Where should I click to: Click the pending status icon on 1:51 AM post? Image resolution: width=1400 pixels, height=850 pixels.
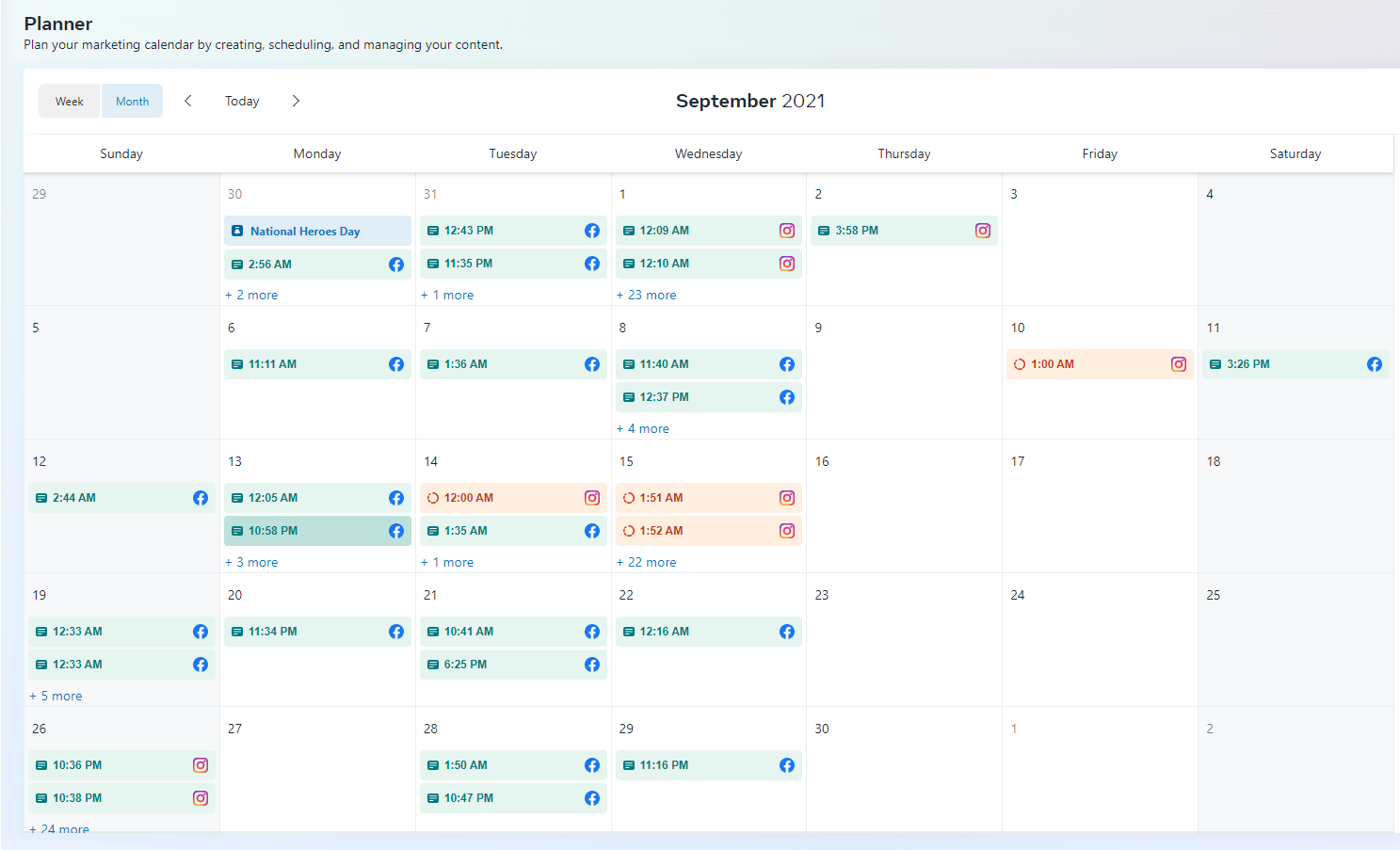point(629,498)
